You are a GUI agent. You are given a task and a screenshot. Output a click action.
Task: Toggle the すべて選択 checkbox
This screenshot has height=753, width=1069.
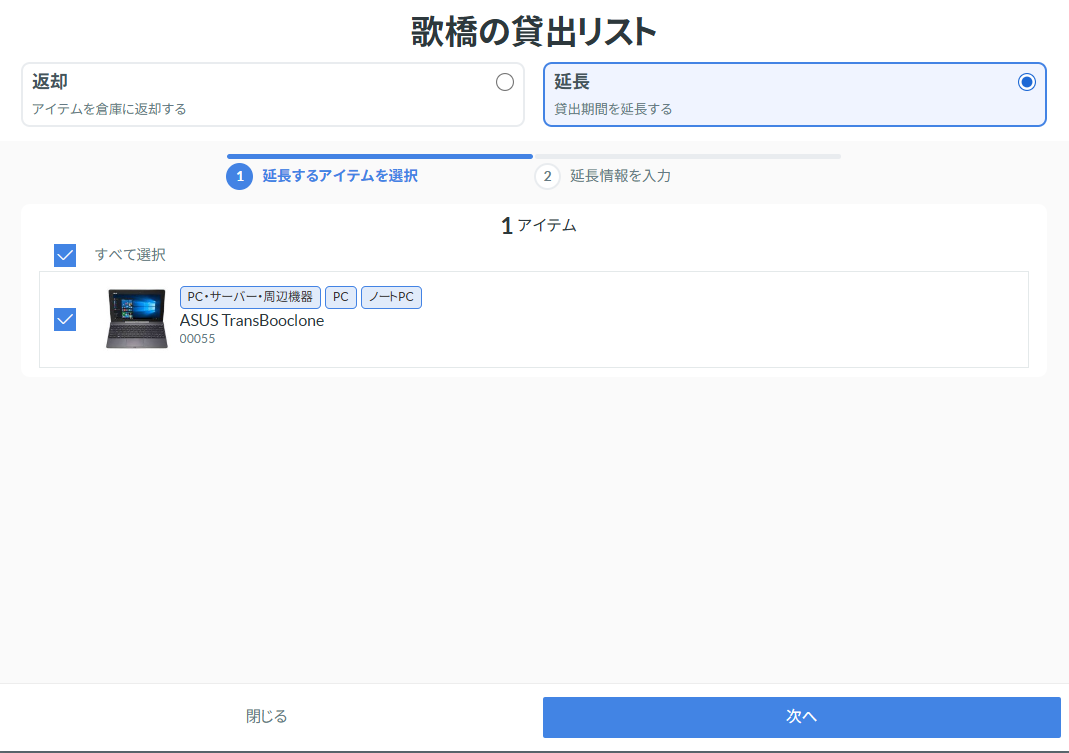pyautogui.click(x=65, y=255)
